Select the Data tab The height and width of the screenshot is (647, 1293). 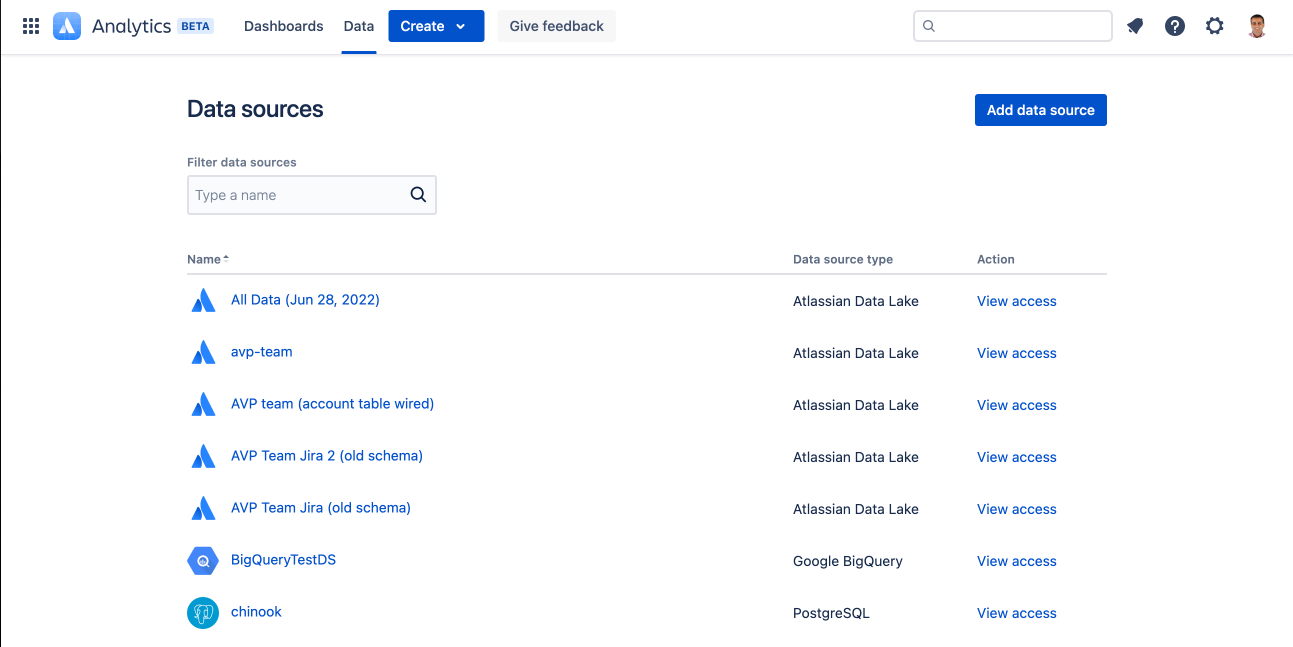(x=359, y=26)
